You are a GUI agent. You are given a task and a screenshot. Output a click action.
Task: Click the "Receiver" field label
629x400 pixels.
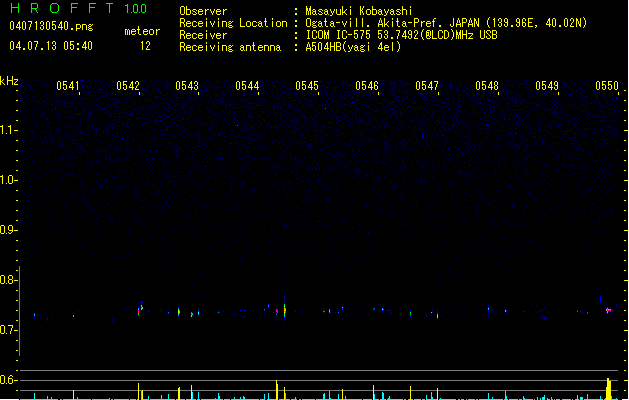tap(203, 35)
